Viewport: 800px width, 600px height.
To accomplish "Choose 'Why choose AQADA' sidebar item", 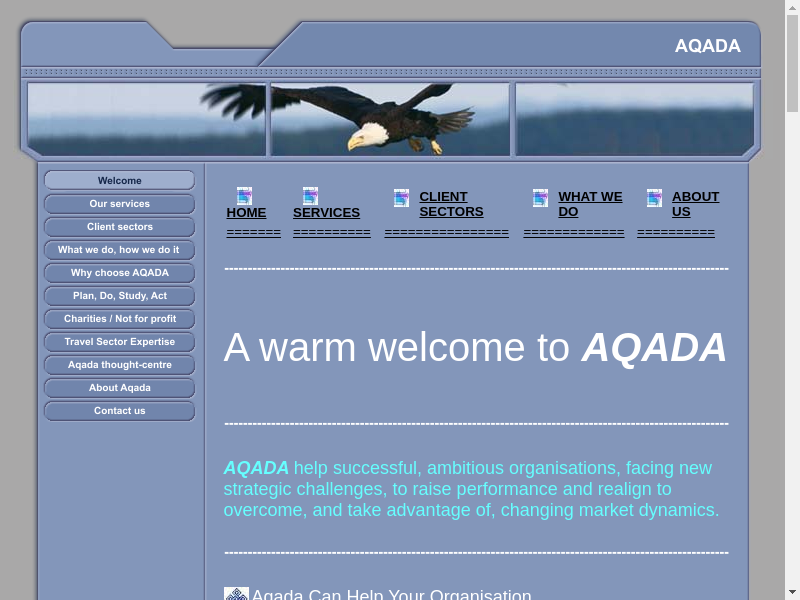I will pos(119,273).
